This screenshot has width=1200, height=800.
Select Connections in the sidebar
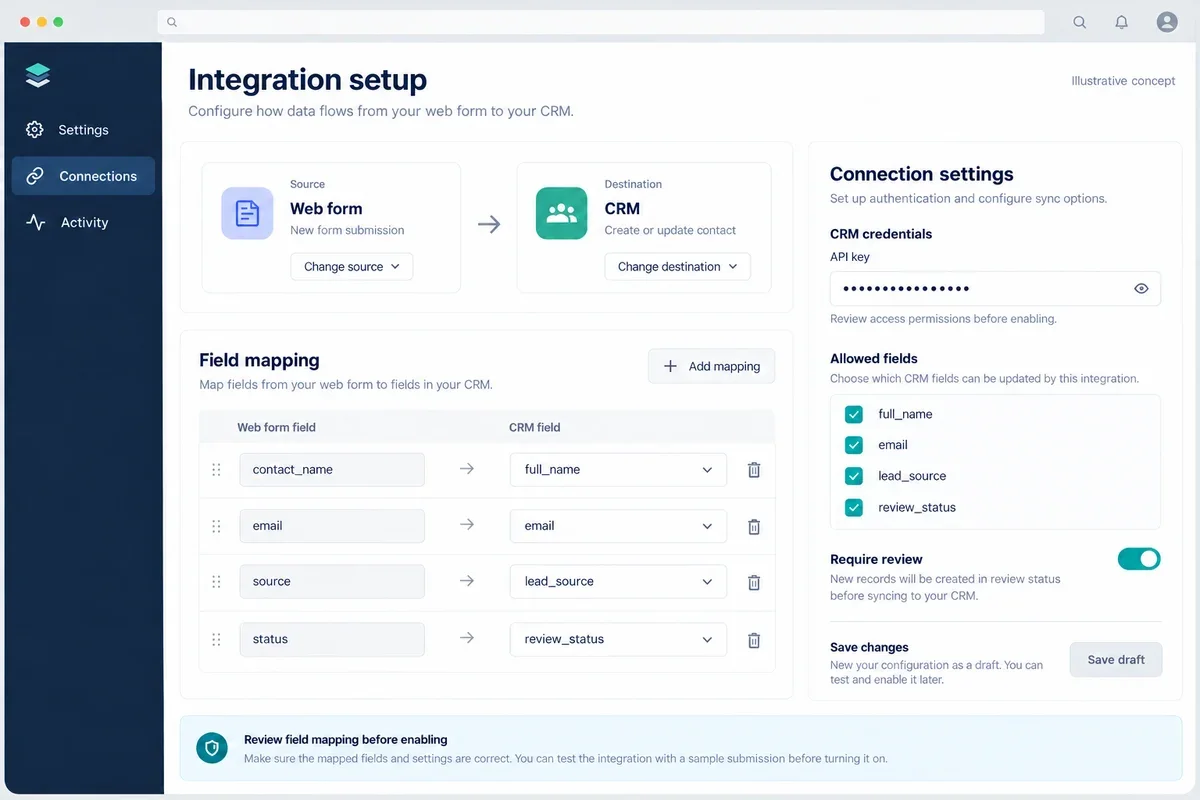[x=83, y=176]
